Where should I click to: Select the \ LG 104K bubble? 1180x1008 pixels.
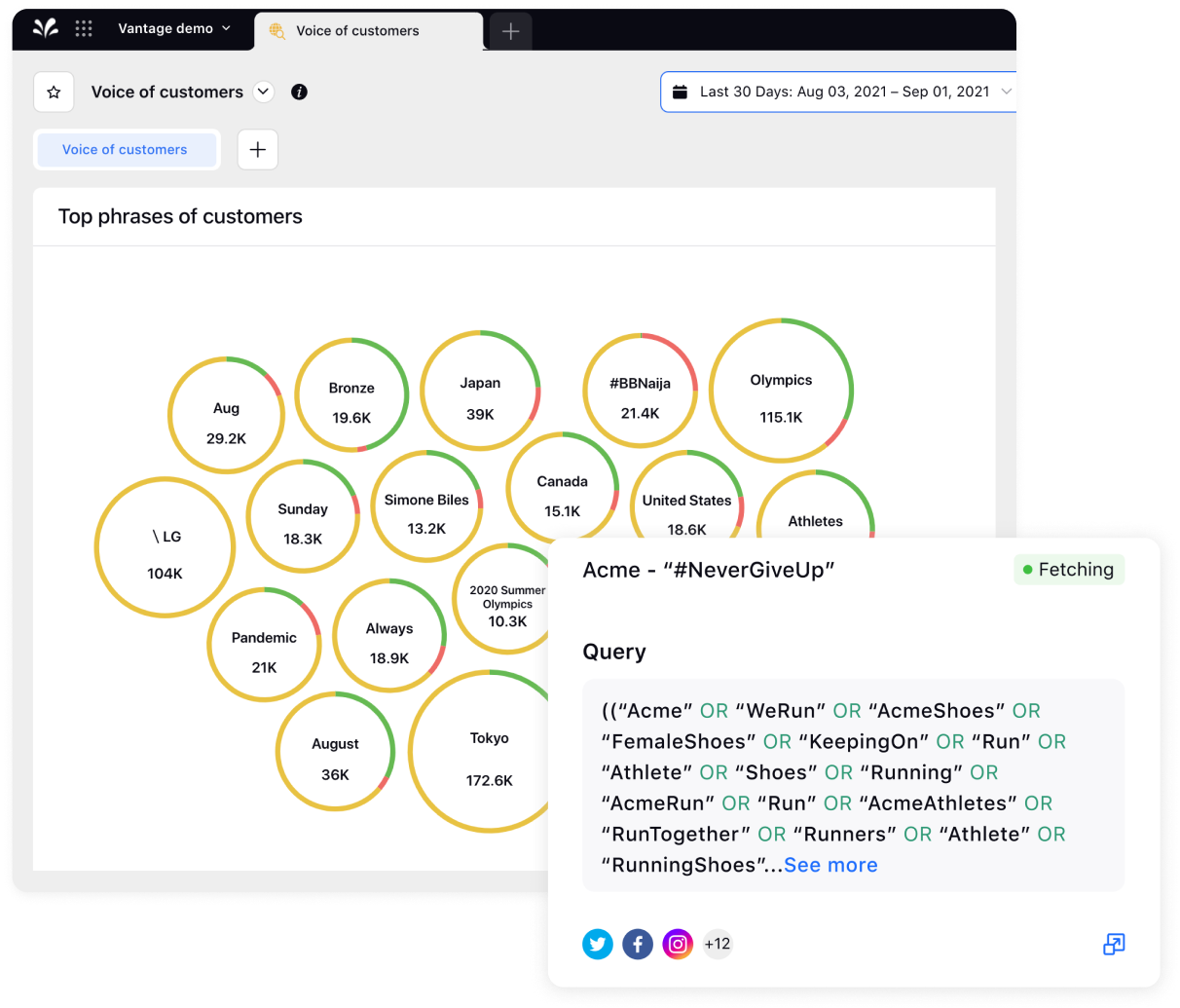point(165,547)
